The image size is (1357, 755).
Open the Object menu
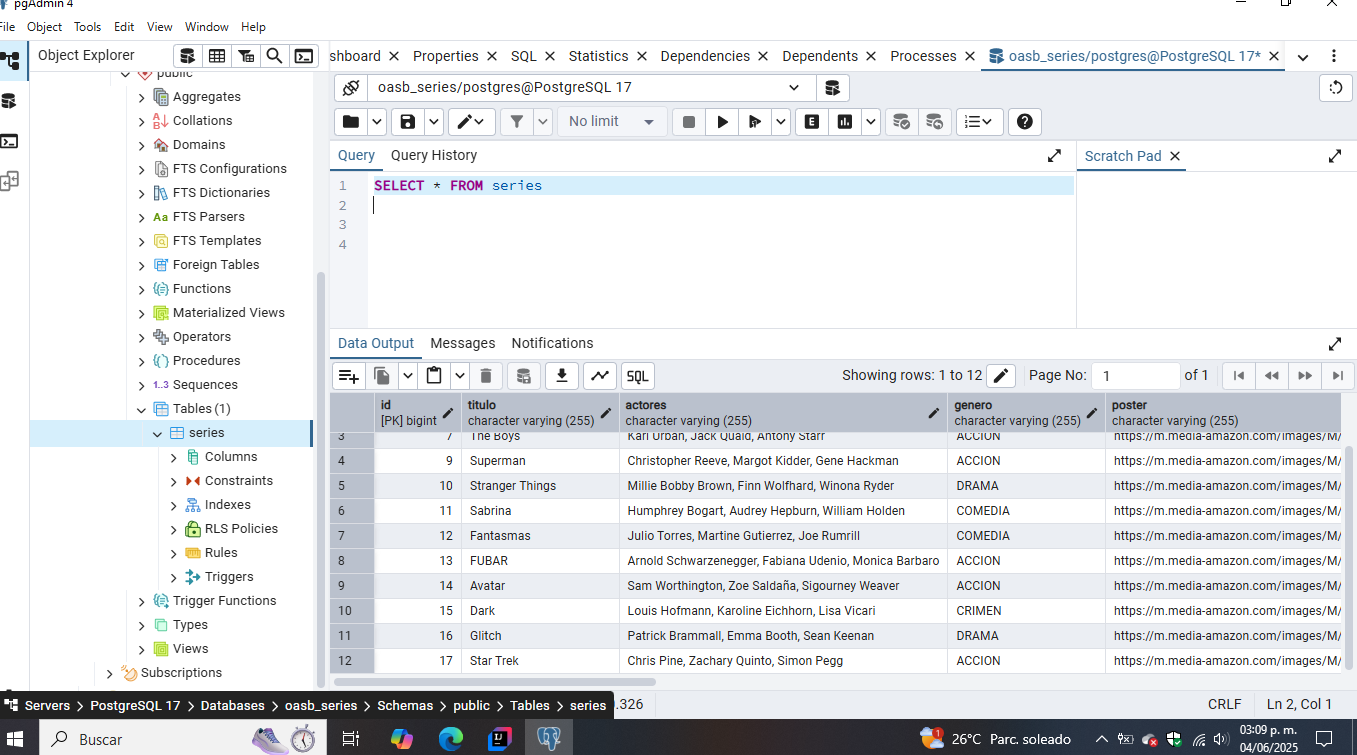tap(44, 27)
